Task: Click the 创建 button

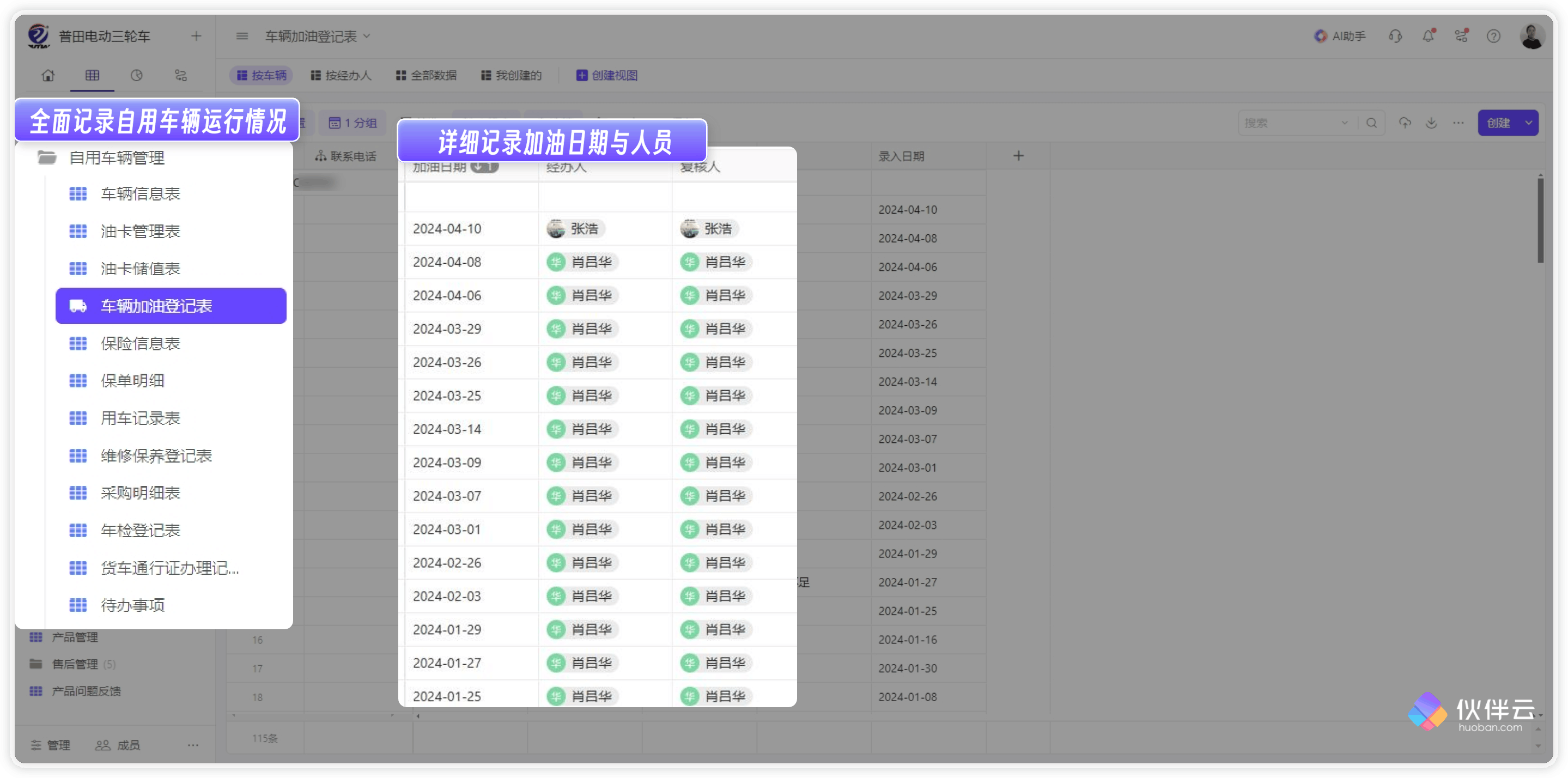Action: (1499, 123)
